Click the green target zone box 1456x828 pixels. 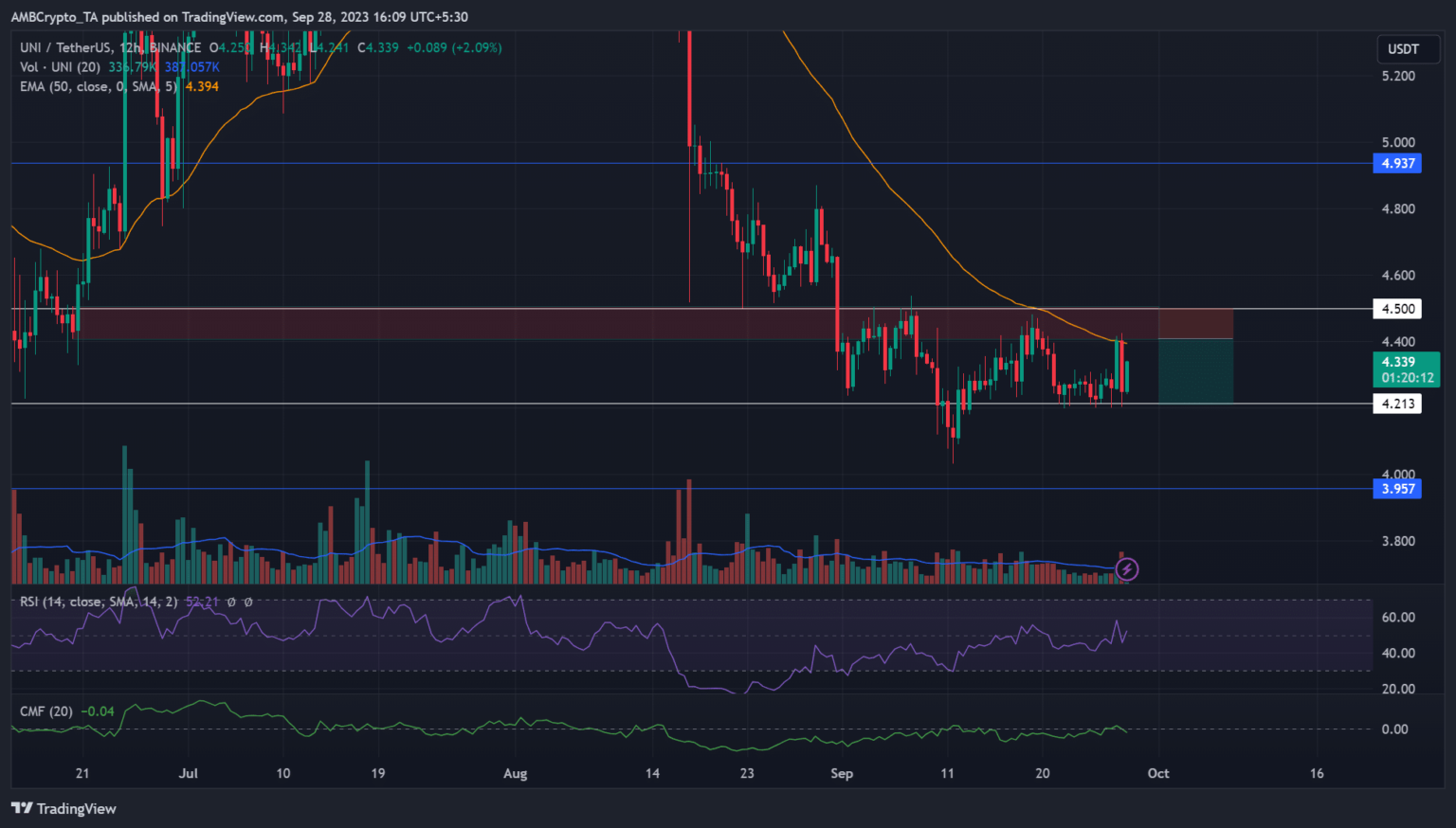click(x=1195, y=371)
